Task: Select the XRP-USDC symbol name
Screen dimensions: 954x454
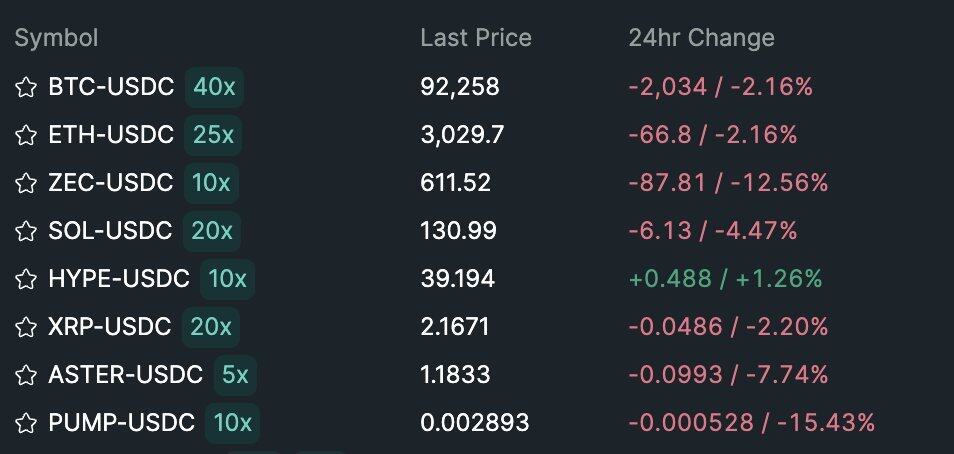Action: point(109,327)
